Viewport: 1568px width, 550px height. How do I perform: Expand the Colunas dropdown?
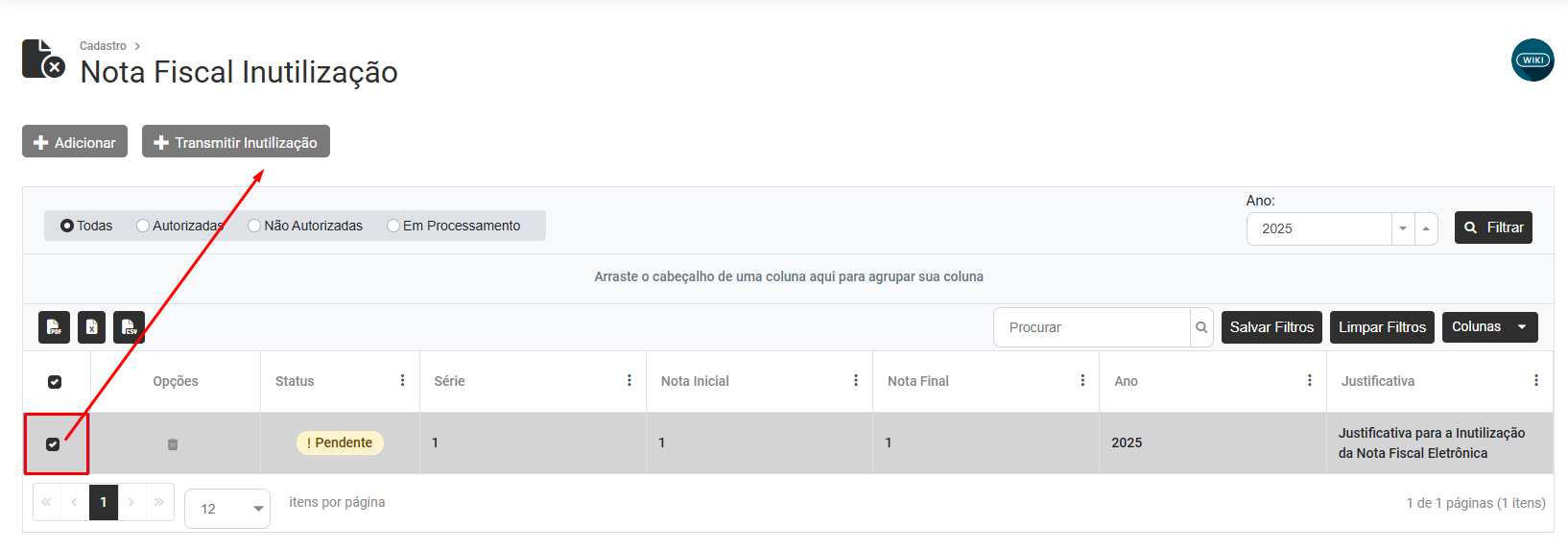click(1489, 327)
